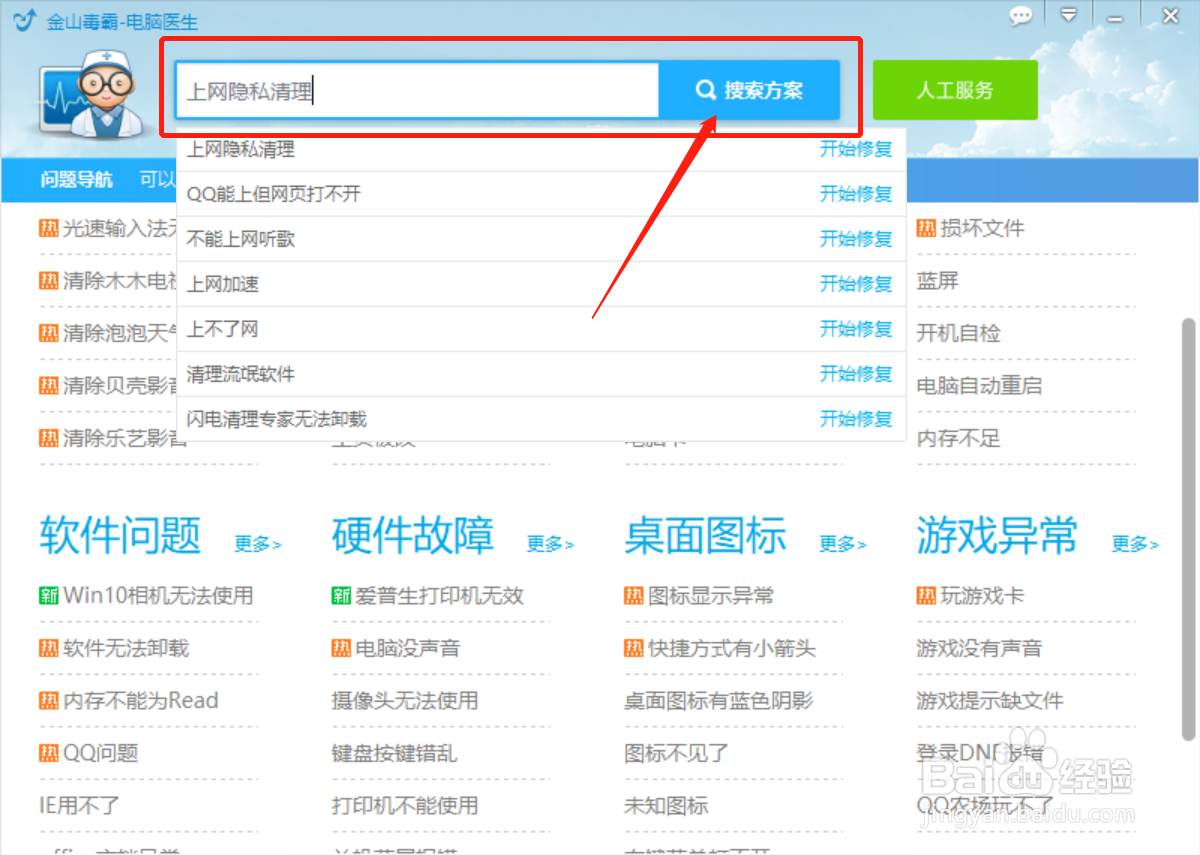The image size is (1200, 855).
Task: Select suggestion 上不了网
Action: tap(223, 329)
